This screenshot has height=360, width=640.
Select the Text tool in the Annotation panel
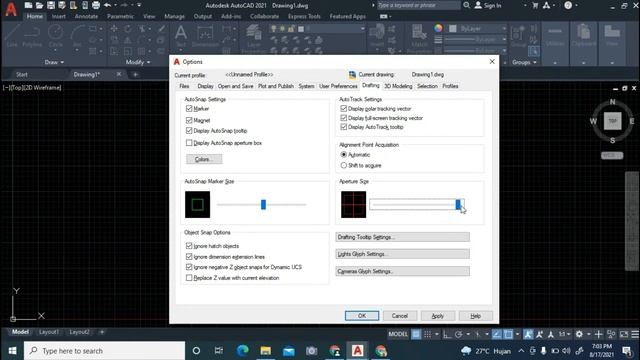[x=181, y=36]
